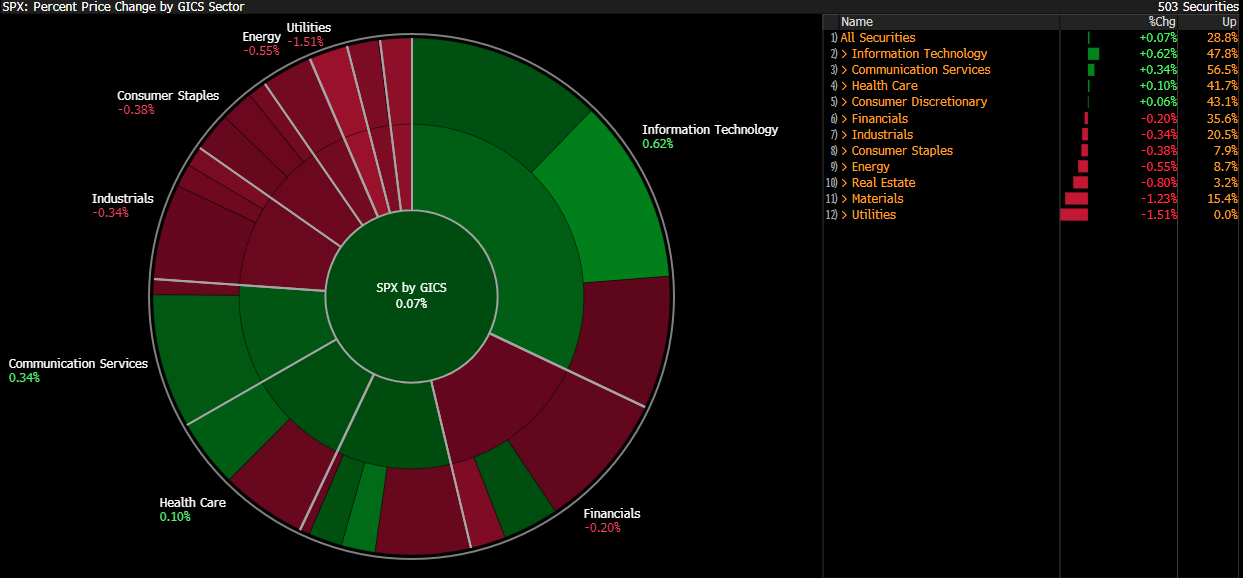Click the red bar in the Materials row

pyautogui.click(x=1076, y=199)
